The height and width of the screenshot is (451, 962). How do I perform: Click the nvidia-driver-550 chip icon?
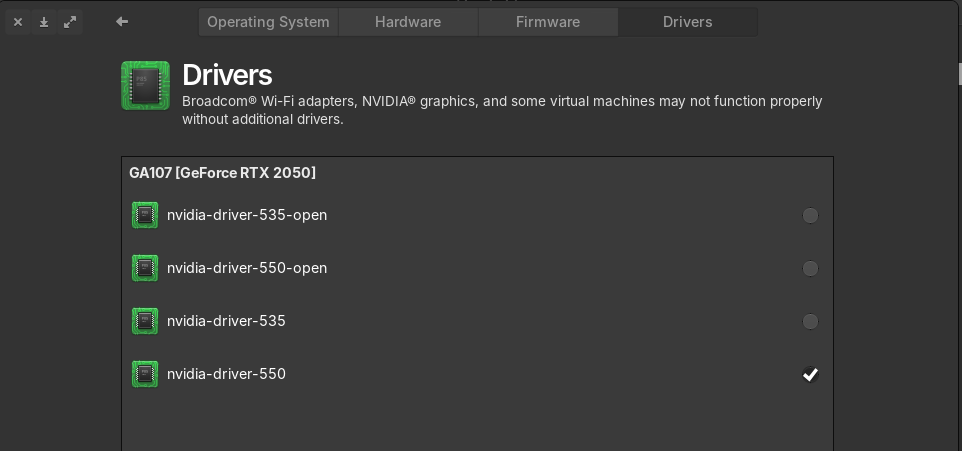coord(145,374)
